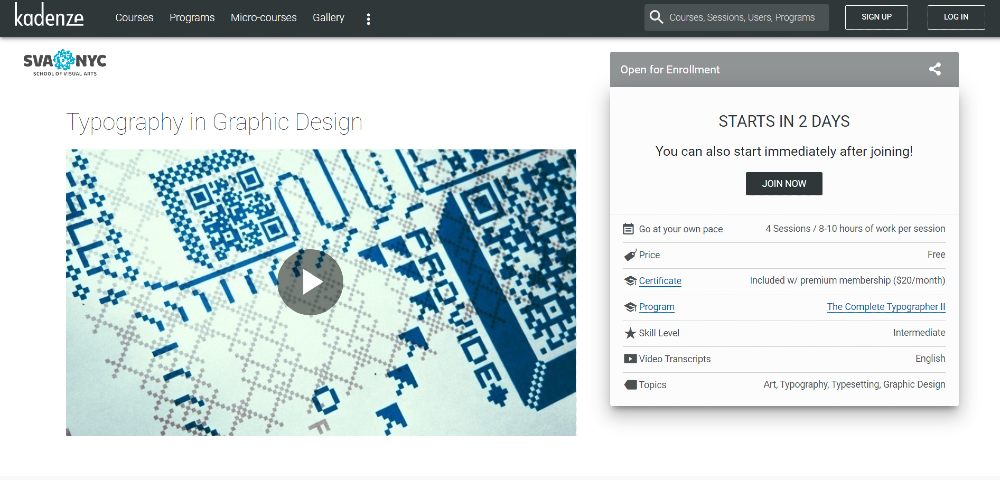Open the Certificate link
Image resolution: width=1000 pixels, height=480 pixels.
(x=660, y=280)
